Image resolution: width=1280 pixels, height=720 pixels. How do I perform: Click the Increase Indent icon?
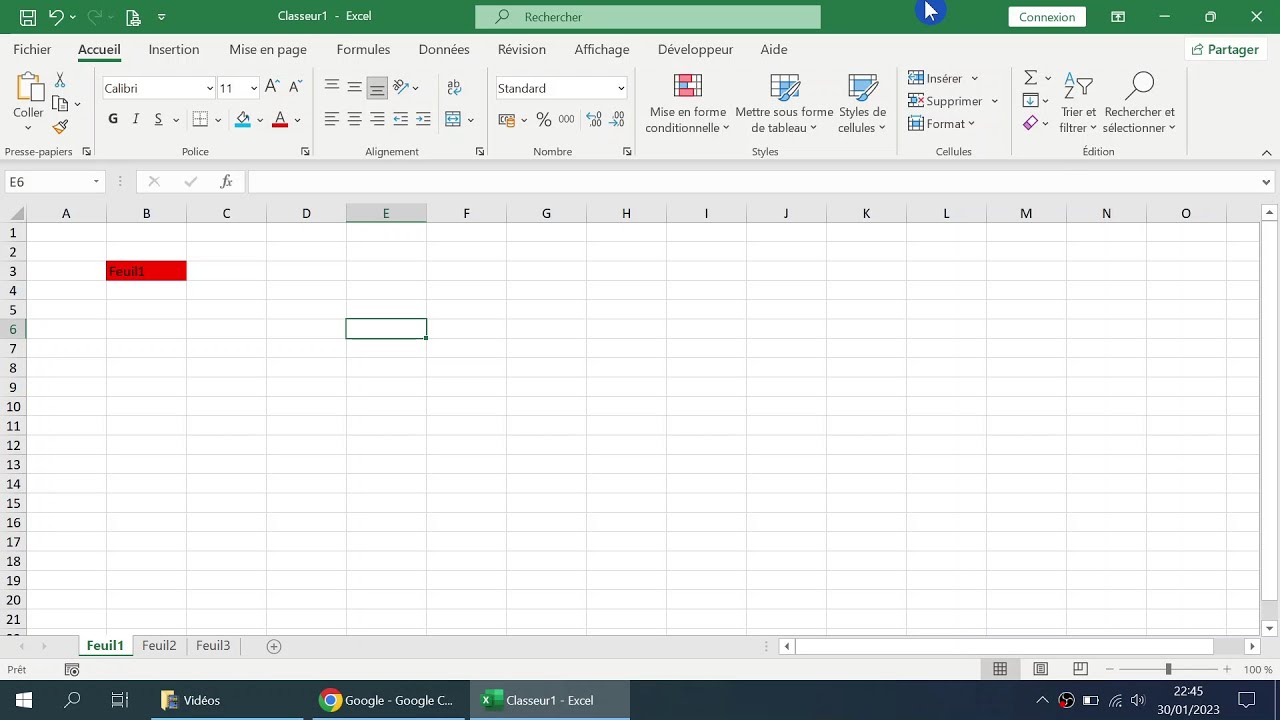[x=423, y=120]
